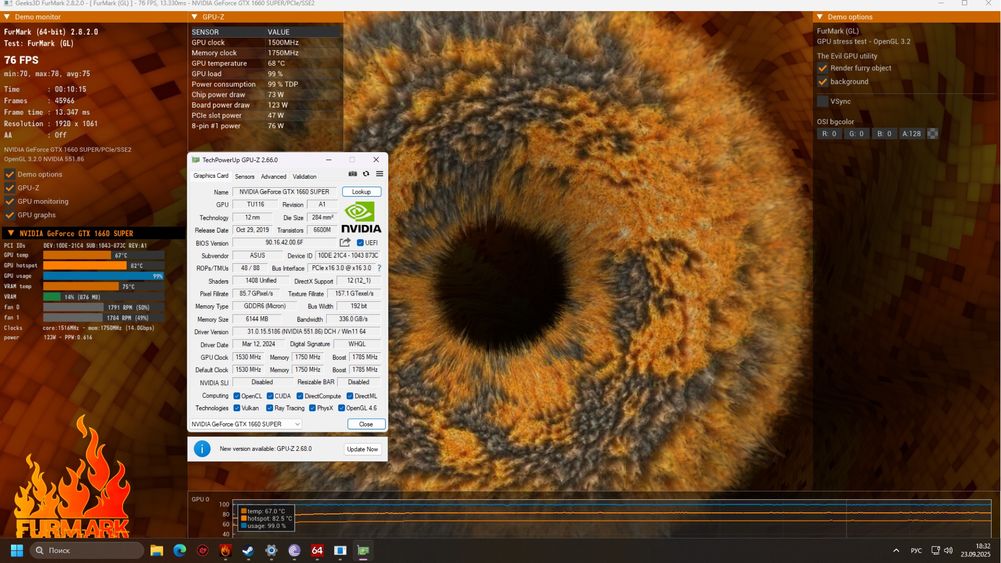Toggle the CUDA checkbox

[x=270, y=396]
